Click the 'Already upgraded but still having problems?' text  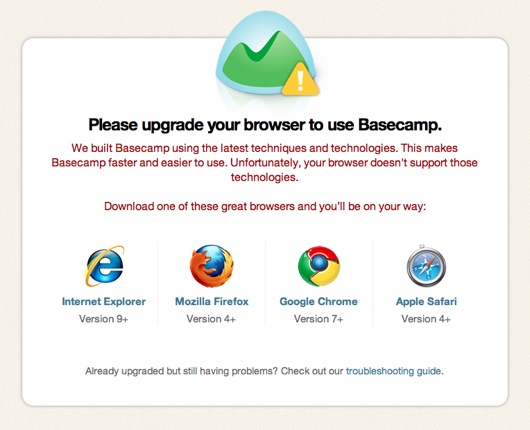click(181, 371)
